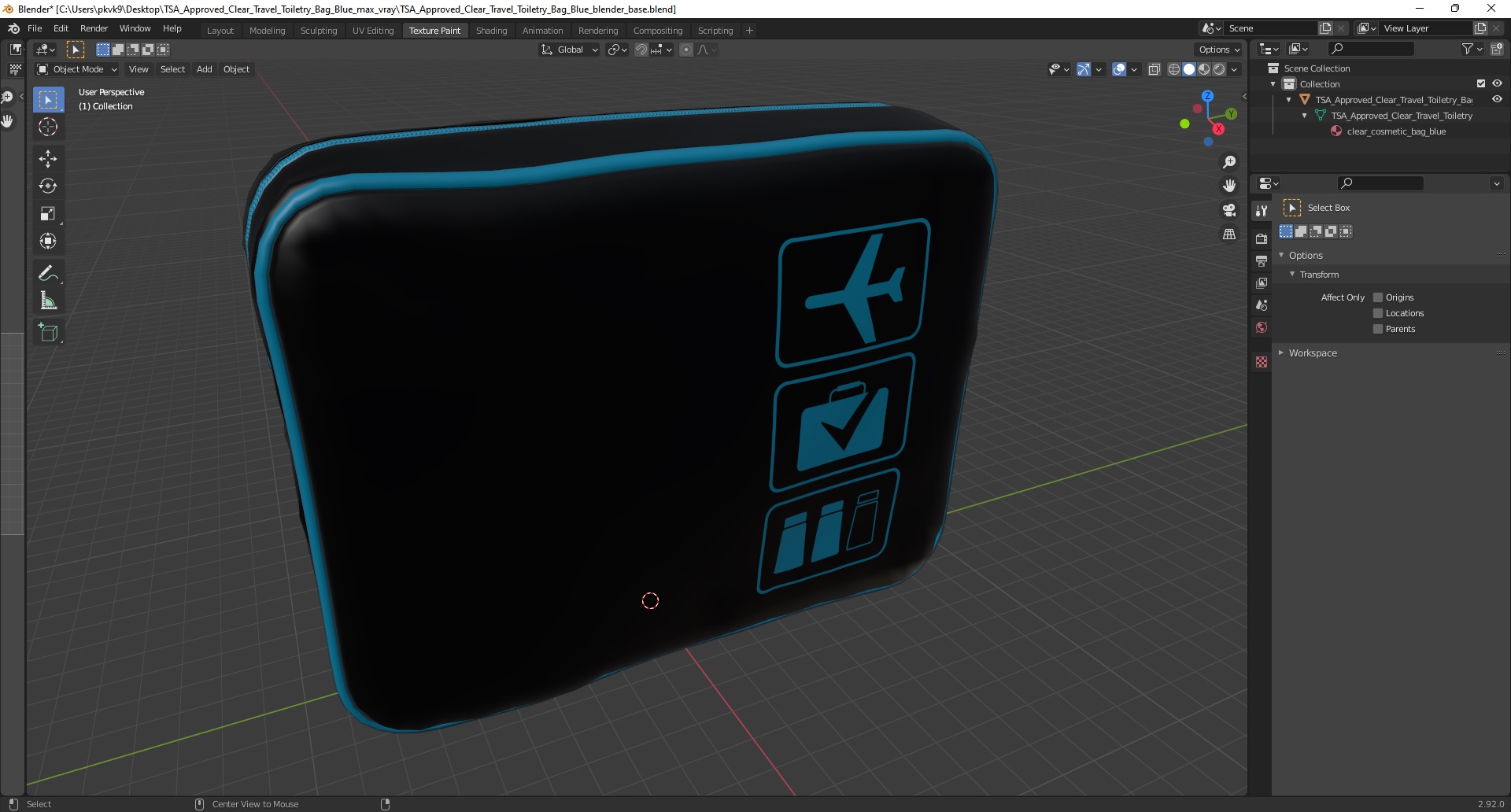Click the Outliner search field
Image resolution: width=1511 pixels, height=812 pixels.
[1371, 49]
